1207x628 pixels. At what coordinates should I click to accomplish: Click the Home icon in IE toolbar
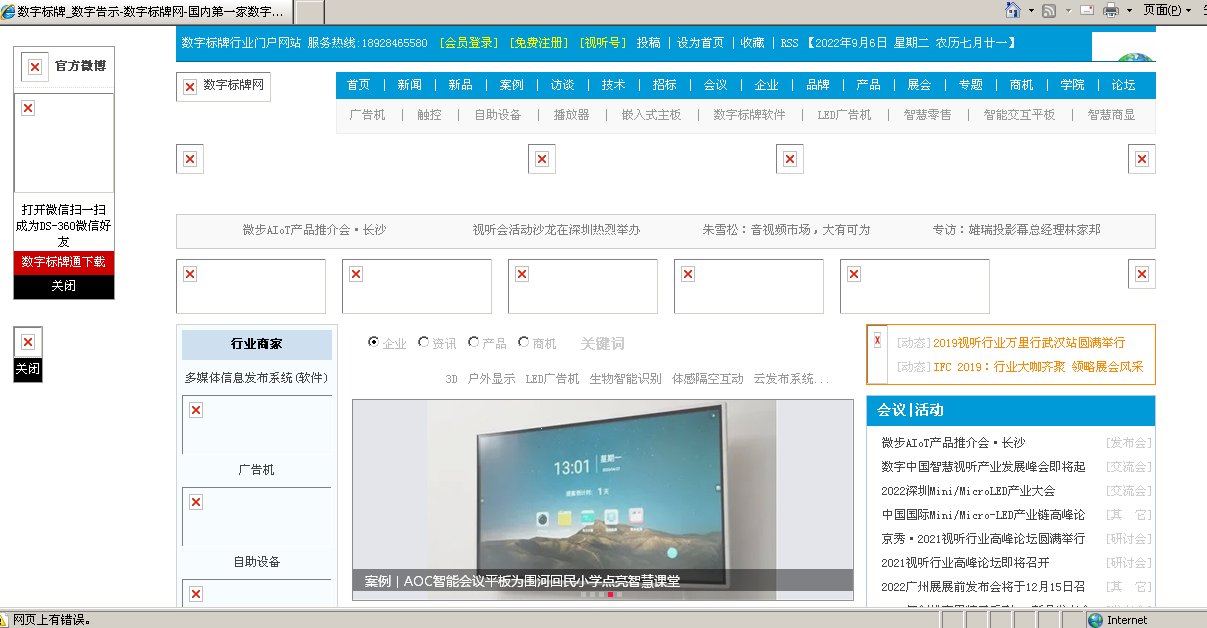1013,10
